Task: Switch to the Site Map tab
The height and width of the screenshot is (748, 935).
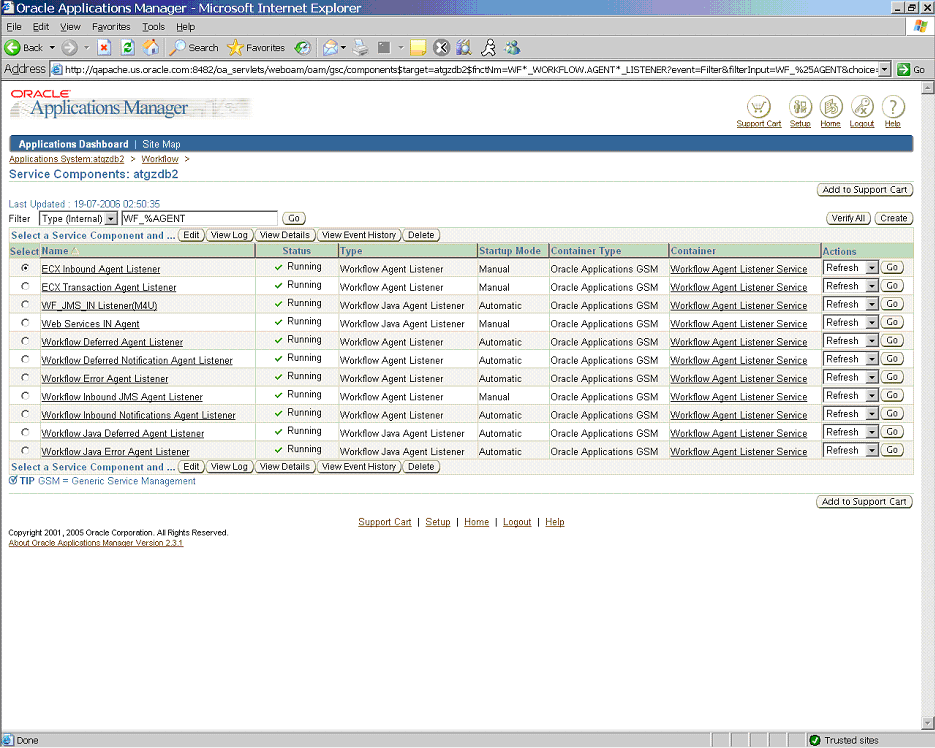Action: click(161, 144)
